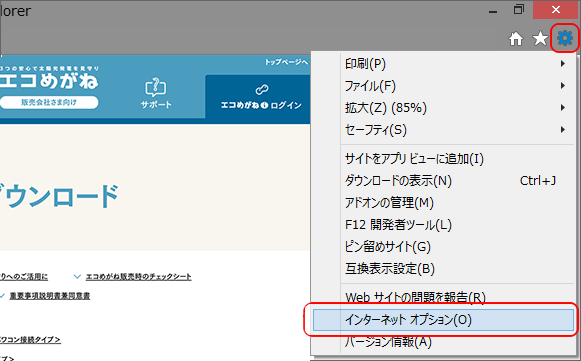Open 重要事項説明書兼同意書 link

(50, 295)
